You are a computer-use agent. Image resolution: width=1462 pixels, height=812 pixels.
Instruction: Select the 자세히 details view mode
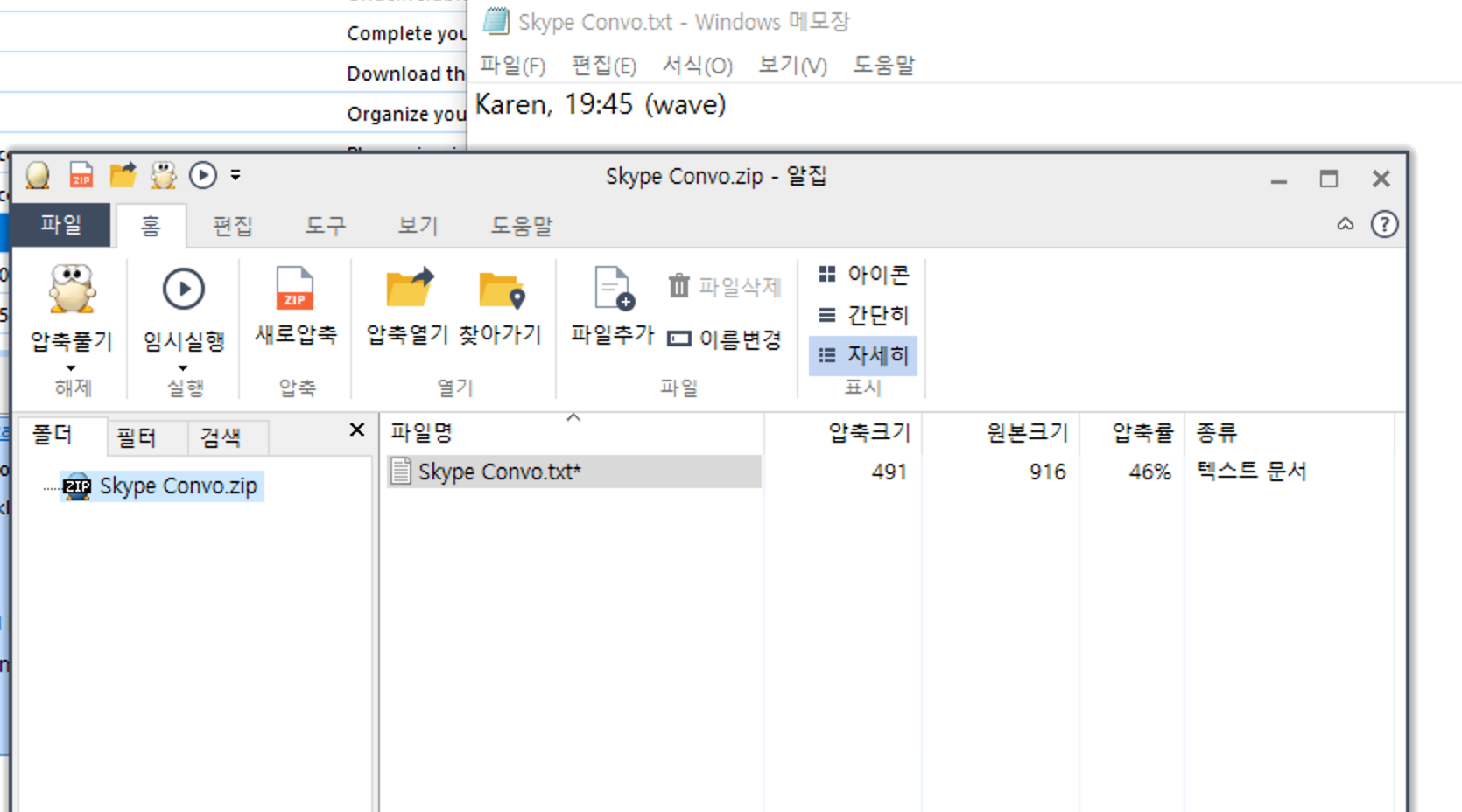tap(863, 355)
